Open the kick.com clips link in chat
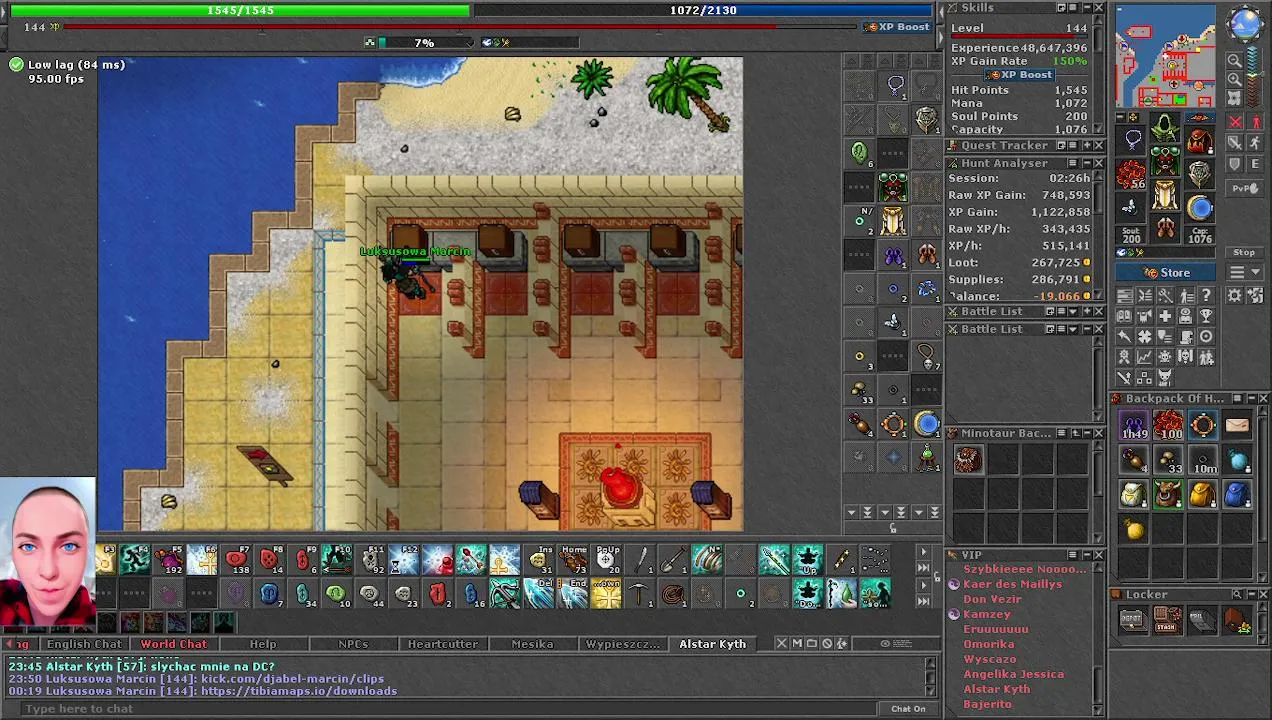The image size is (1272, 720). click(x=292, y=679)
